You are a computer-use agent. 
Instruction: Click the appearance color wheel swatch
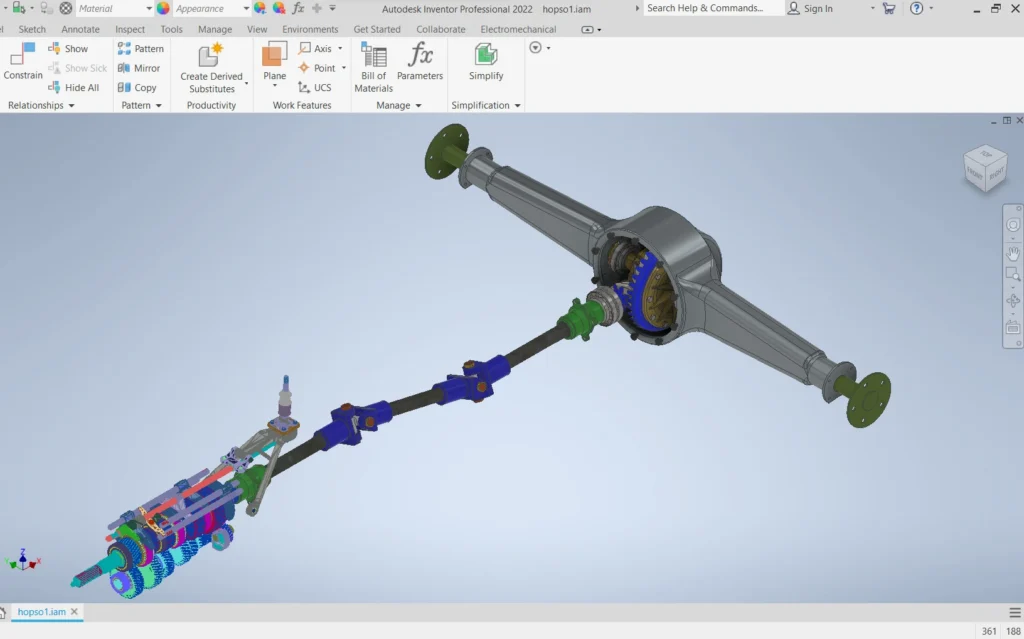pyautogui.click(x=163, y=9)
